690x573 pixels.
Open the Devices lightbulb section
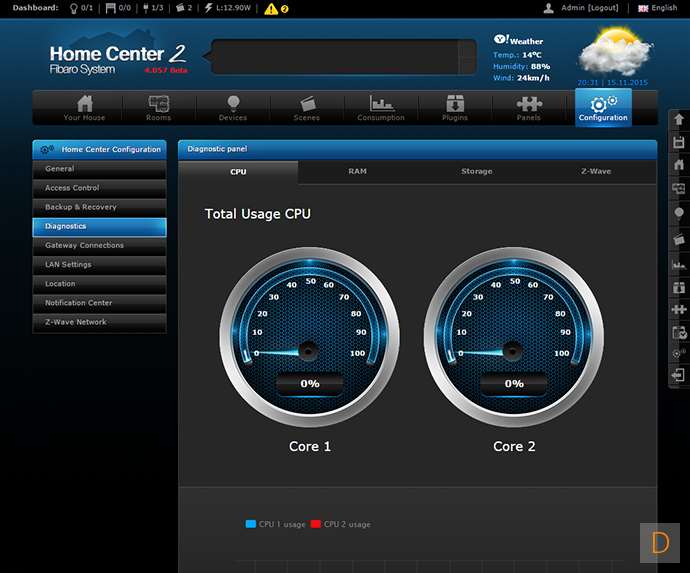click(x=233, y=108)
